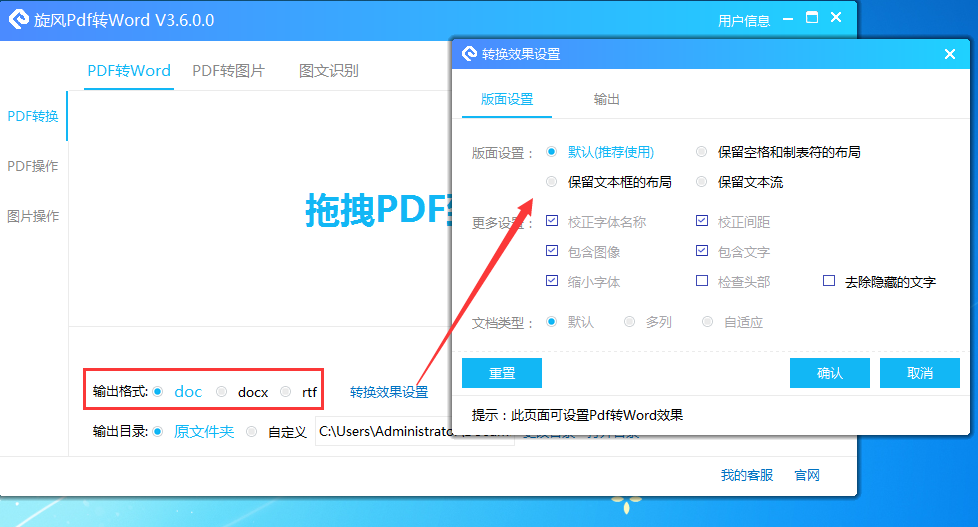Switch to the 输出 tab
The width and height of the screenshot is (978, 527).
point(606,99)
